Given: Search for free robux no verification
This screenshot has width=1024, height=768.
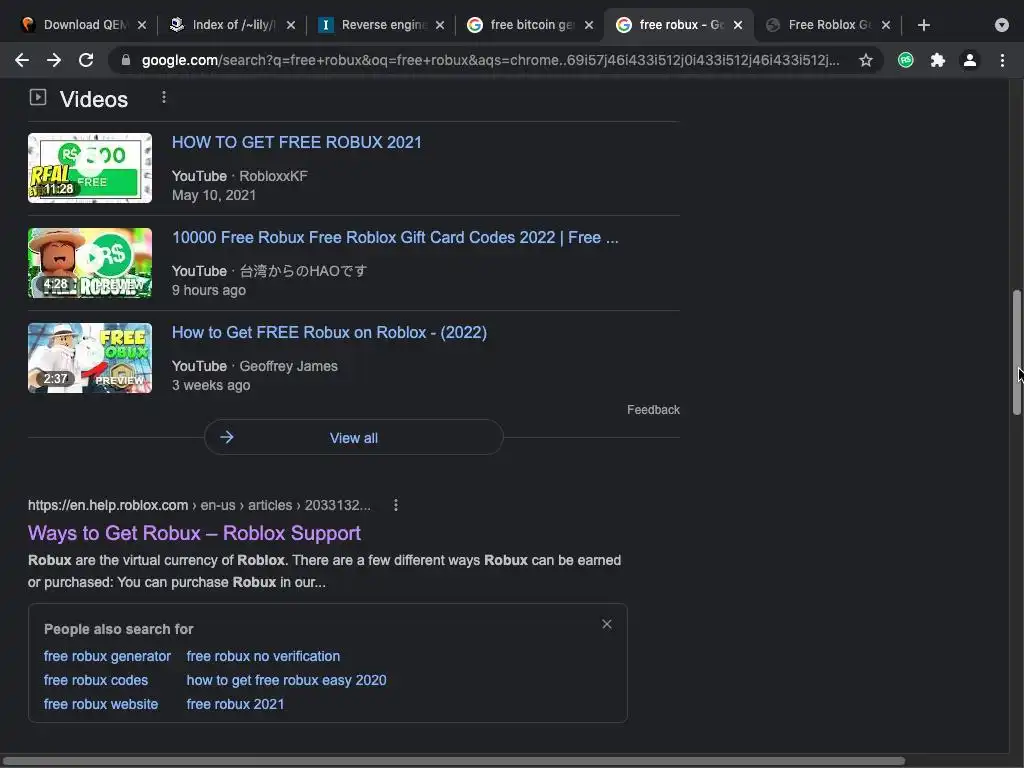Looking at the screenshot, I should coord(263,656).
